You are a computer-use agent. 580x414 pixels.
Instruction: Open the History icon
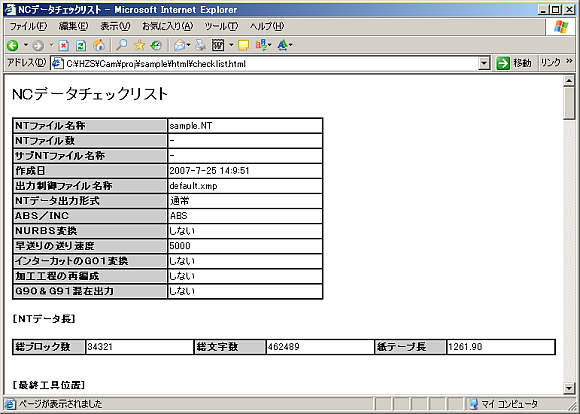tap(156, 46)
